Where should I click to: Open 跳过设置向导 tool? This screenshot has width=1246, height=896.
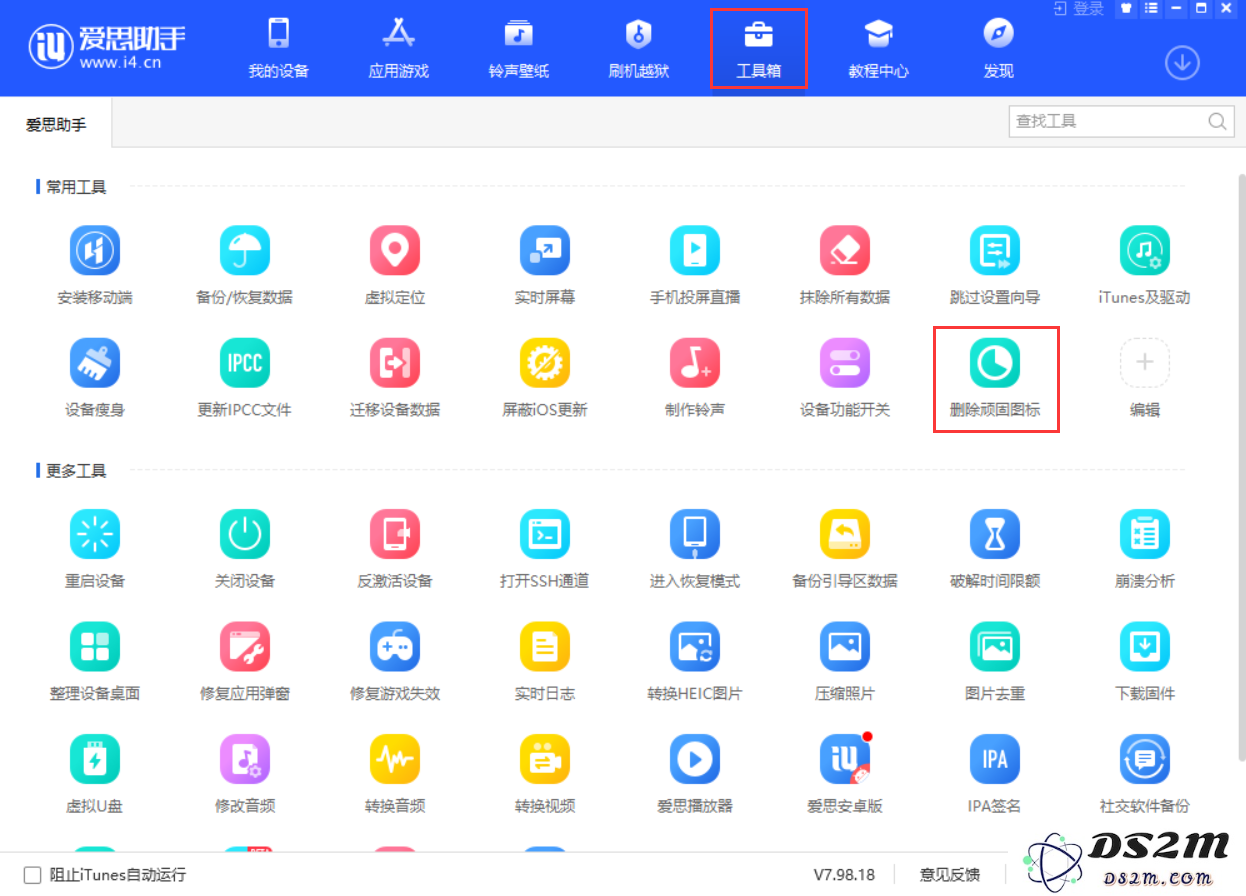point(995,264)
